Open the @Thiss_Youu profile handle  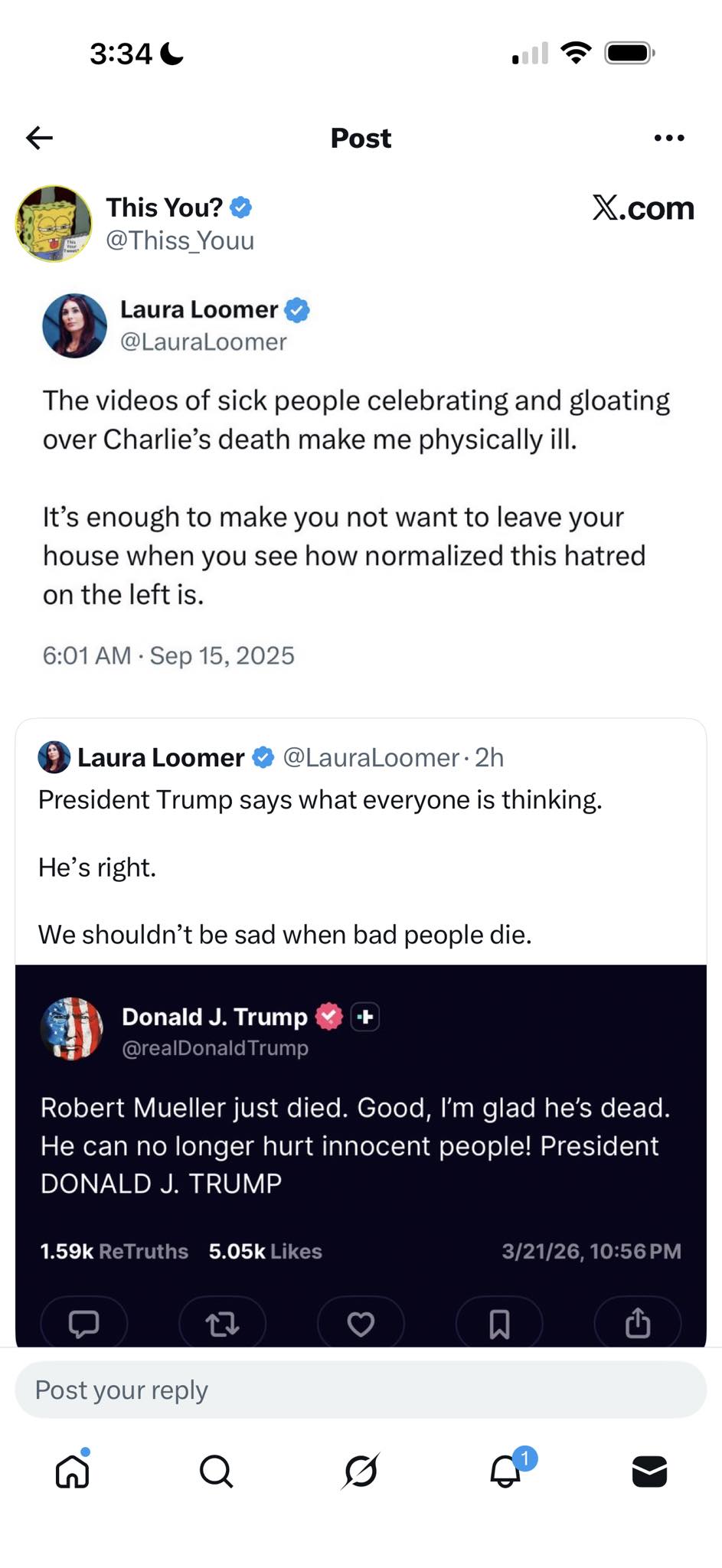click(x=180, y=241)
